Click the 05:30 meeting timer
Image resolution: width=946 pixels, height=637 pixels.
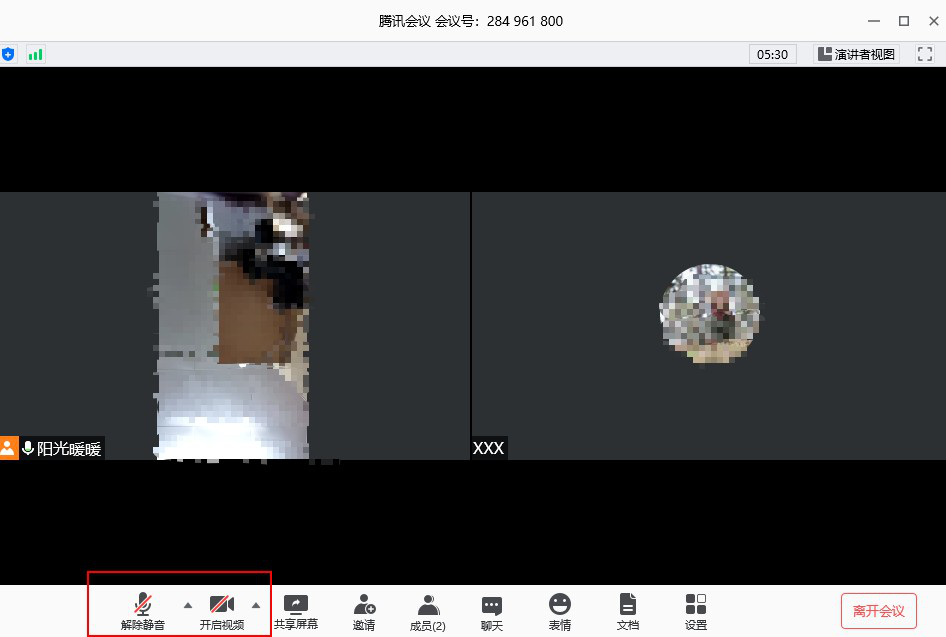coord(772,54)
